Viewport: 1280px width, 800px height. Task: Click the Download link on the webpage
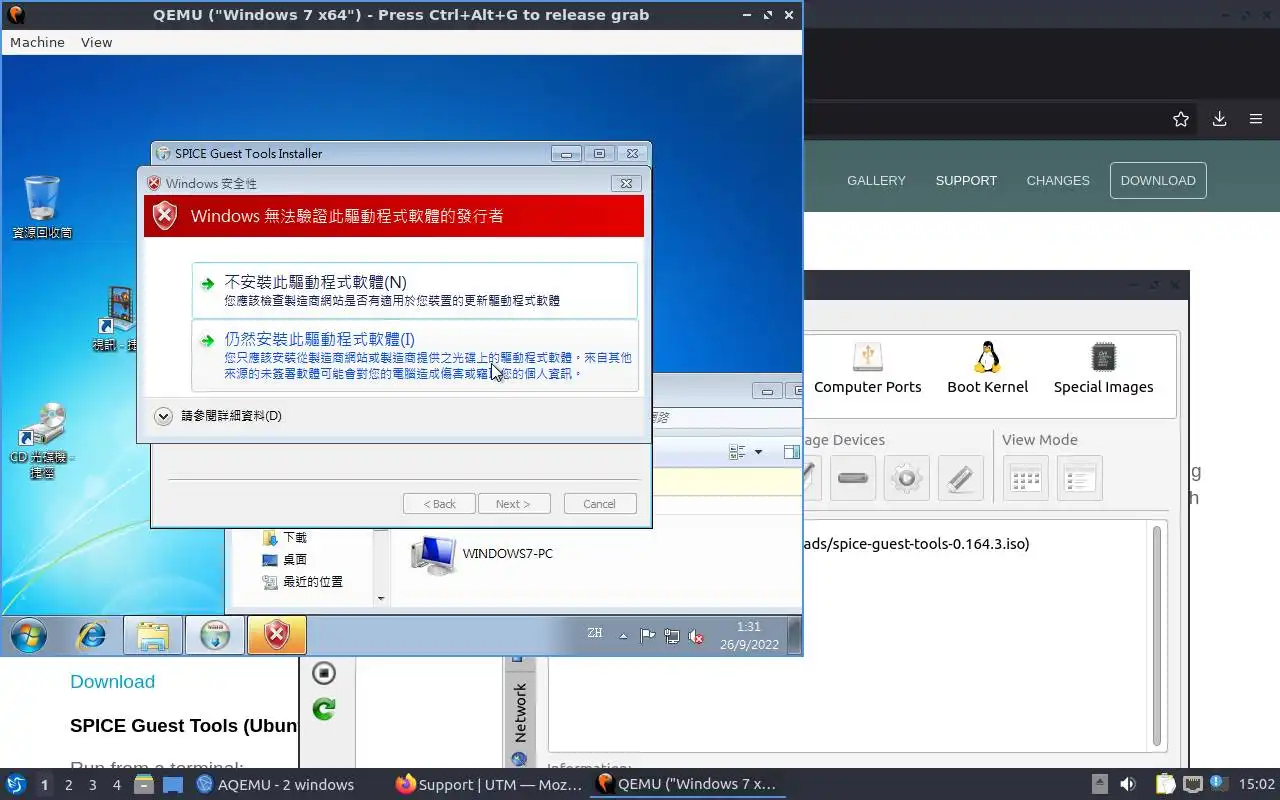point(112,682)
